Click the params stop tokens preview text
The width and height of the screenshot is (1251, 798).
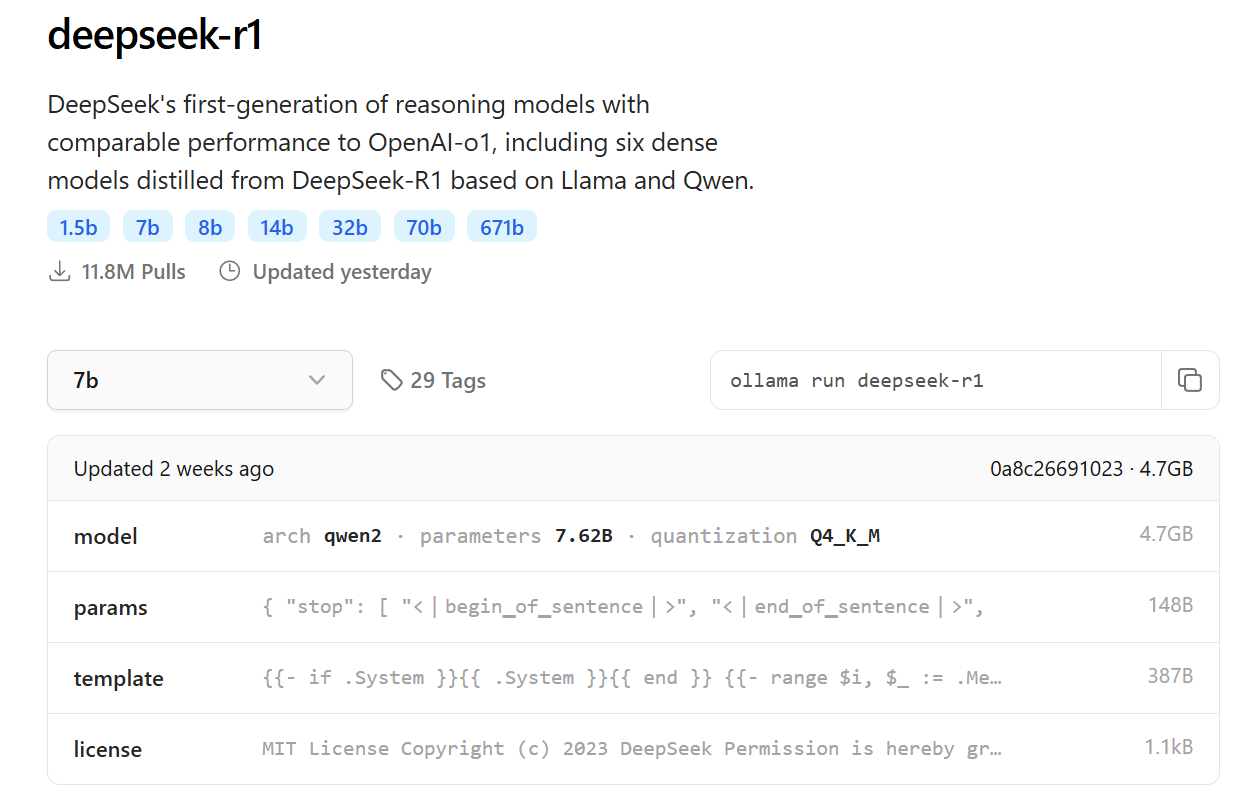click(623, 607)
